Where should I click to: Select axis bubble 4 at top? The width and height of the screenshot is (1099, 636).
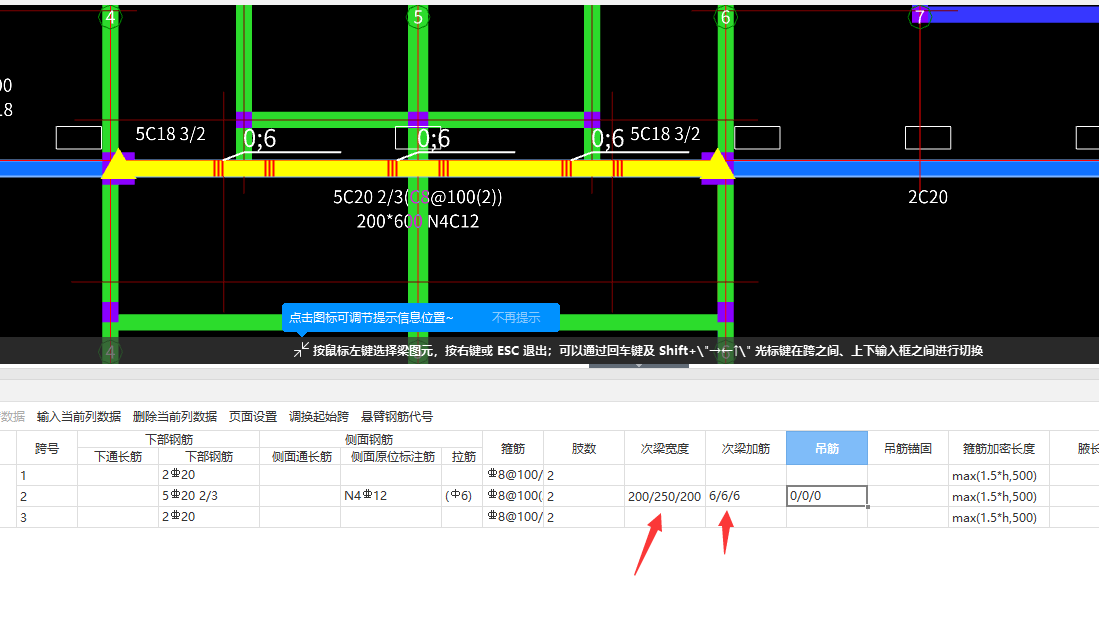pos(110,17)
